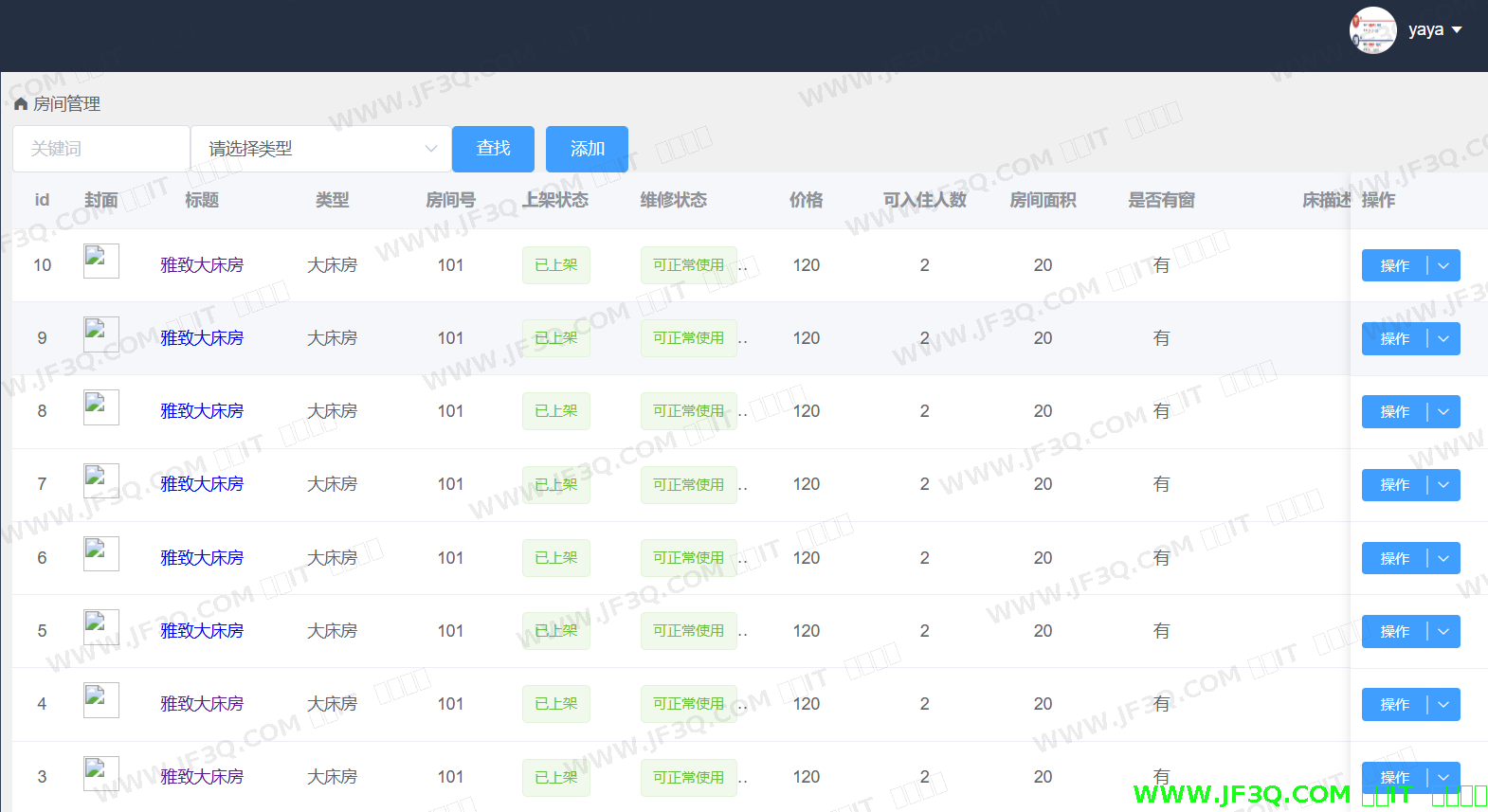Click the 关键词 keyword input field

[x=100, y=149]
